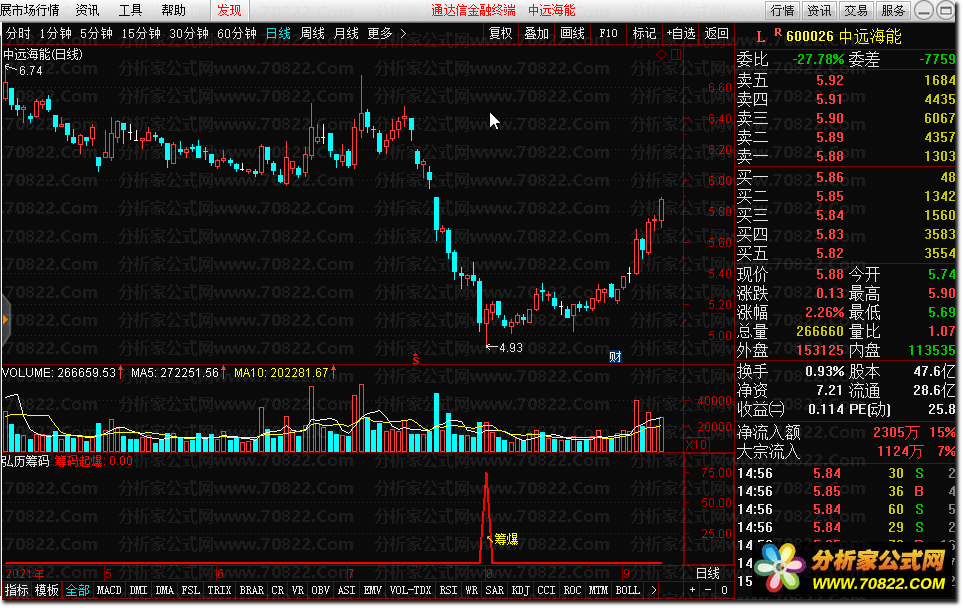
Task: Open the 帮助 menu
Action: point(173,10)
